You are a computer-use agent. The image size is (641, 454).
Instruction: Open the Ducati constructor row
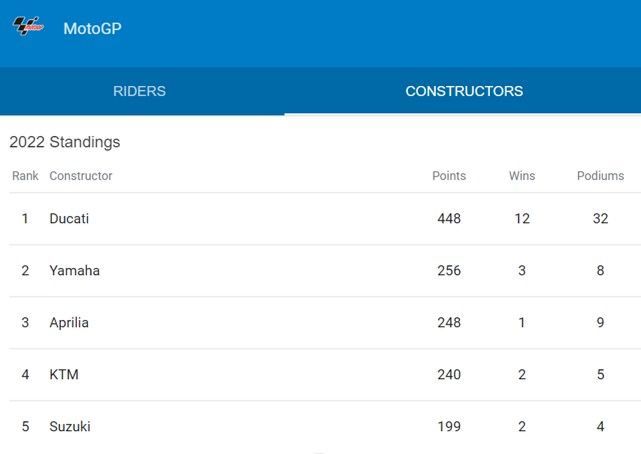pyautogui.click(x=69, y=218)
